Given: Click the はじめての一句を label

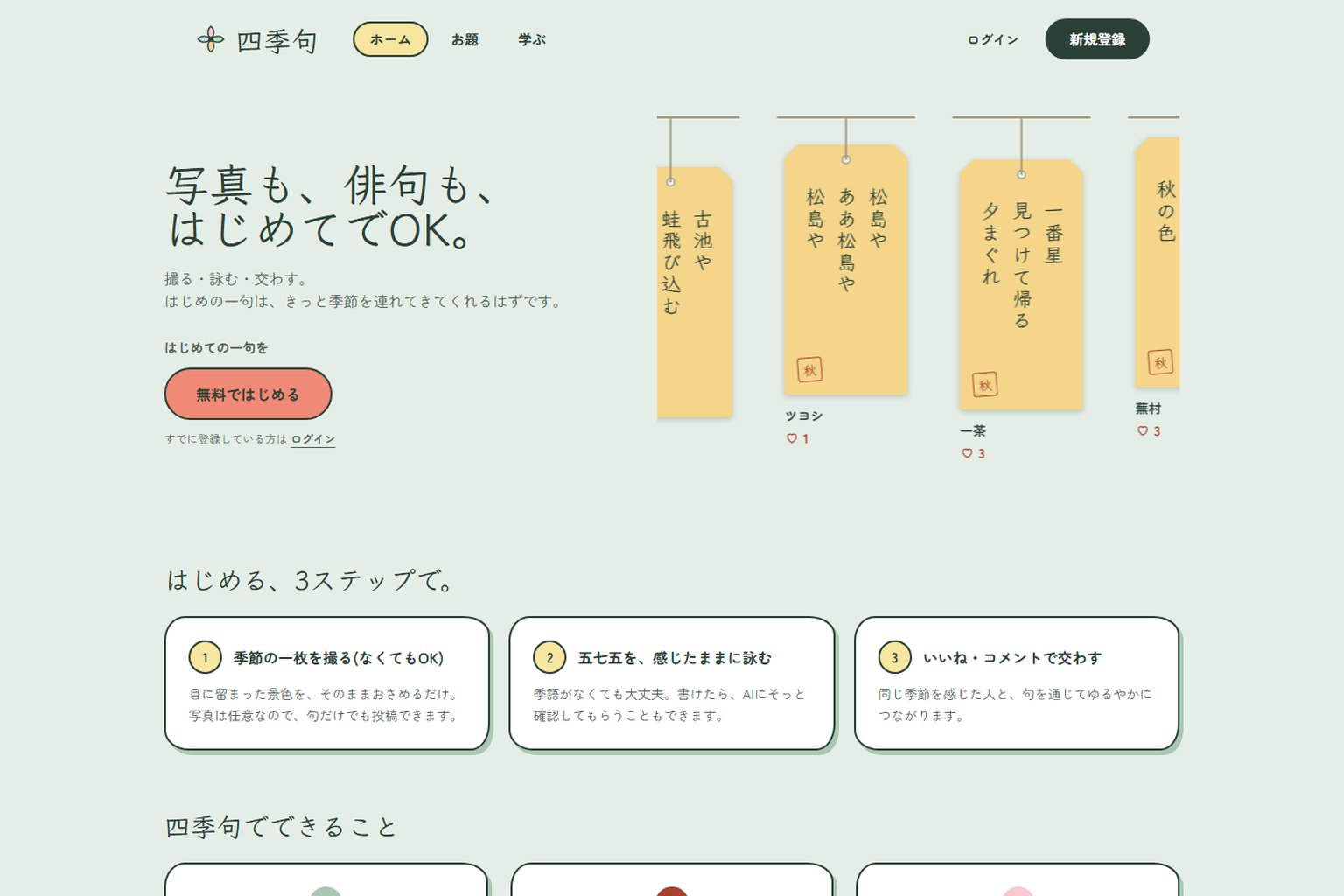Looking at the screenshot, I should click(216, 347).
